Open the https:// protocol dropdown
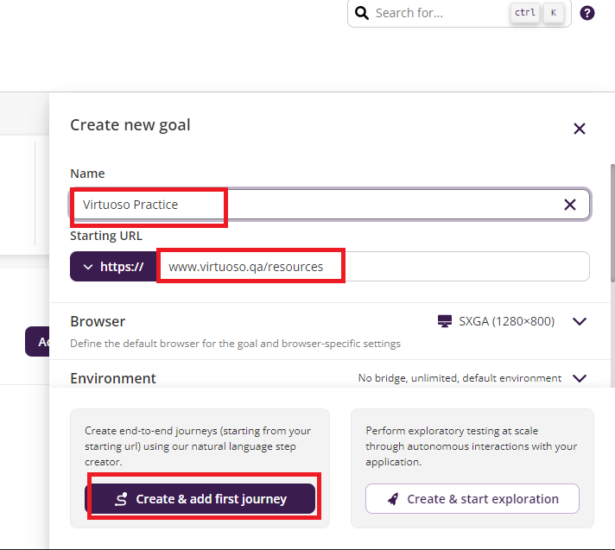 [x=114, y=267]
